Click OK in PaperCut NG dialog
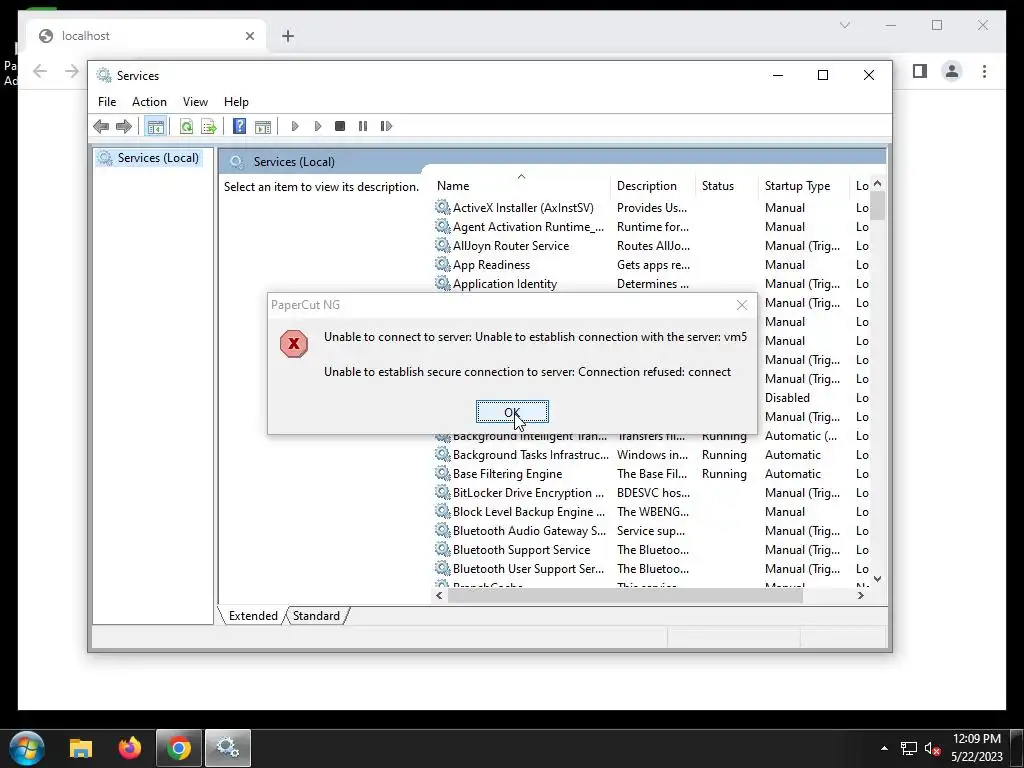Viewport: 1024px width, 768px height. point(512,412)
